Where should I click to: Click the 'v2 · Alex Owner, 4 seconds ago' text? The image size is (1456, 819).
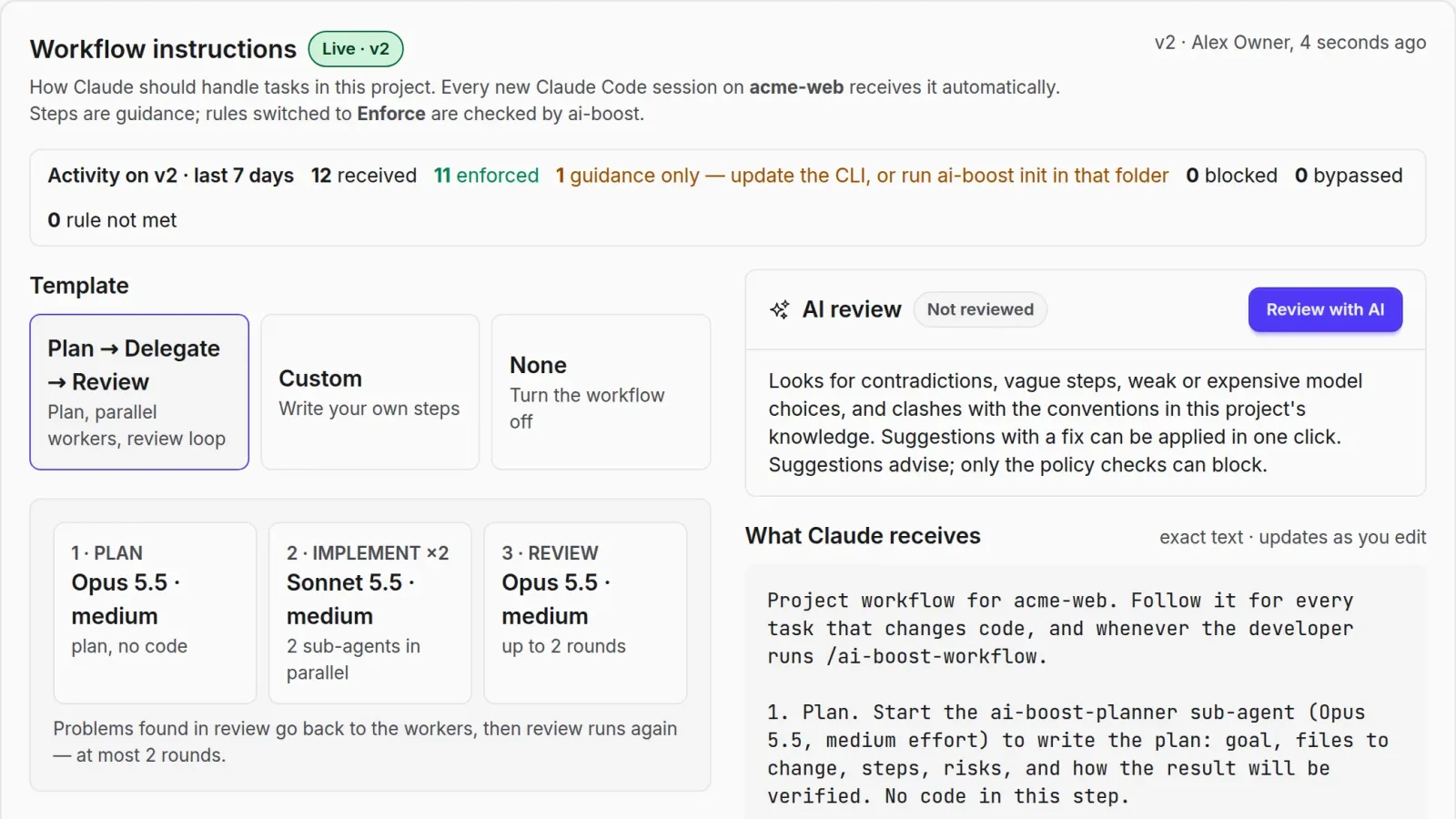pyautogui.click(x=1290, y=43)
